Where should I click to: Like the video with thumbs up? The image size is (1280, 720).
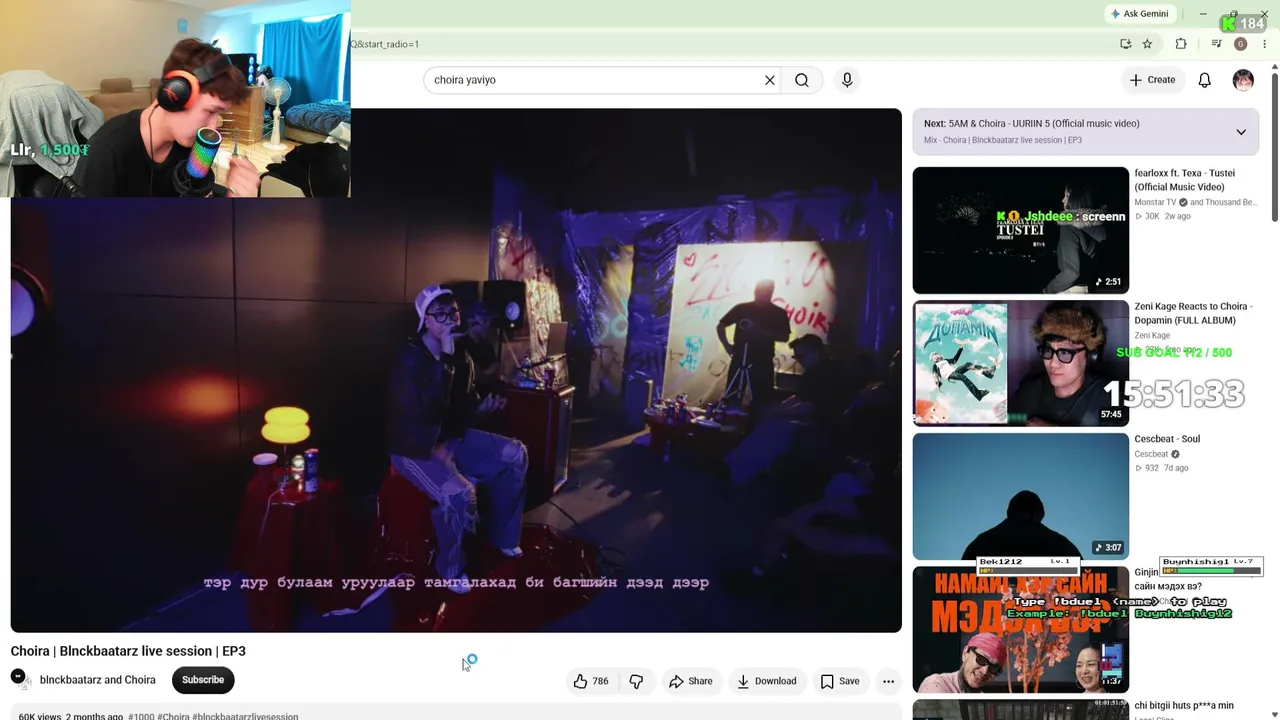pos(591,681)
